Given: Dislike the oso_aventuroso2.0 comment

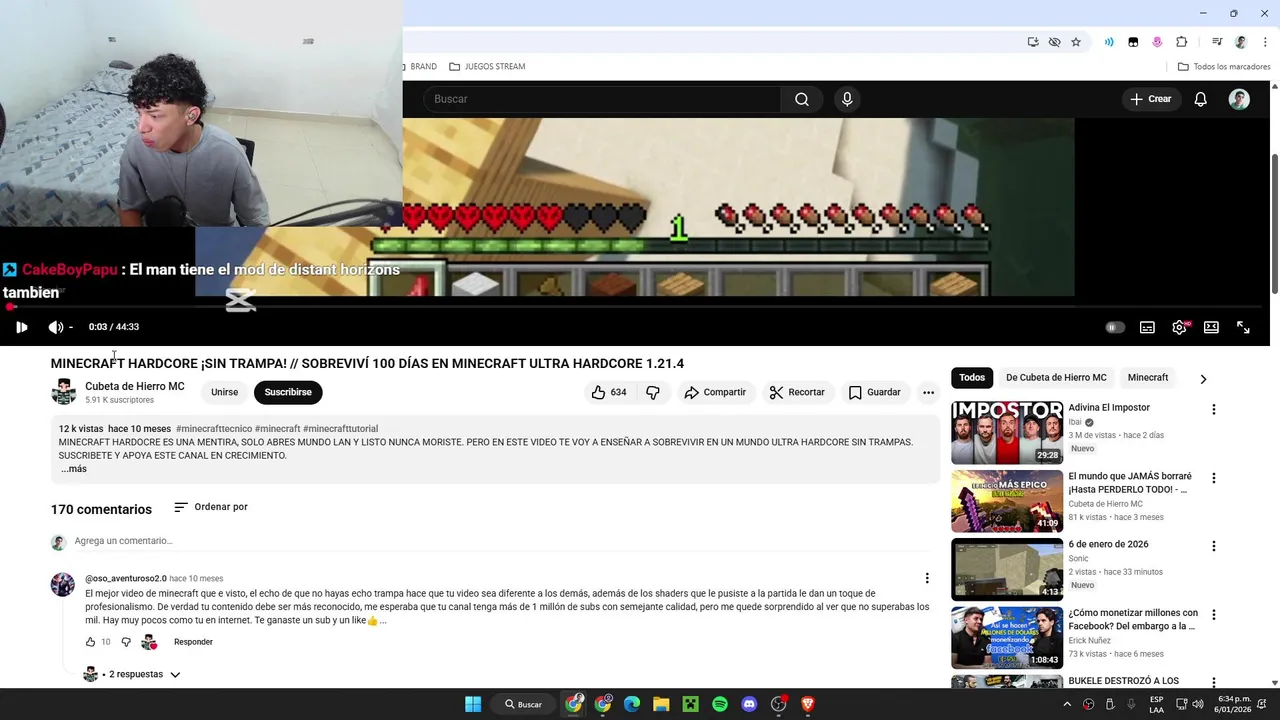Looking at the screenshot, I should pos(126,642).
